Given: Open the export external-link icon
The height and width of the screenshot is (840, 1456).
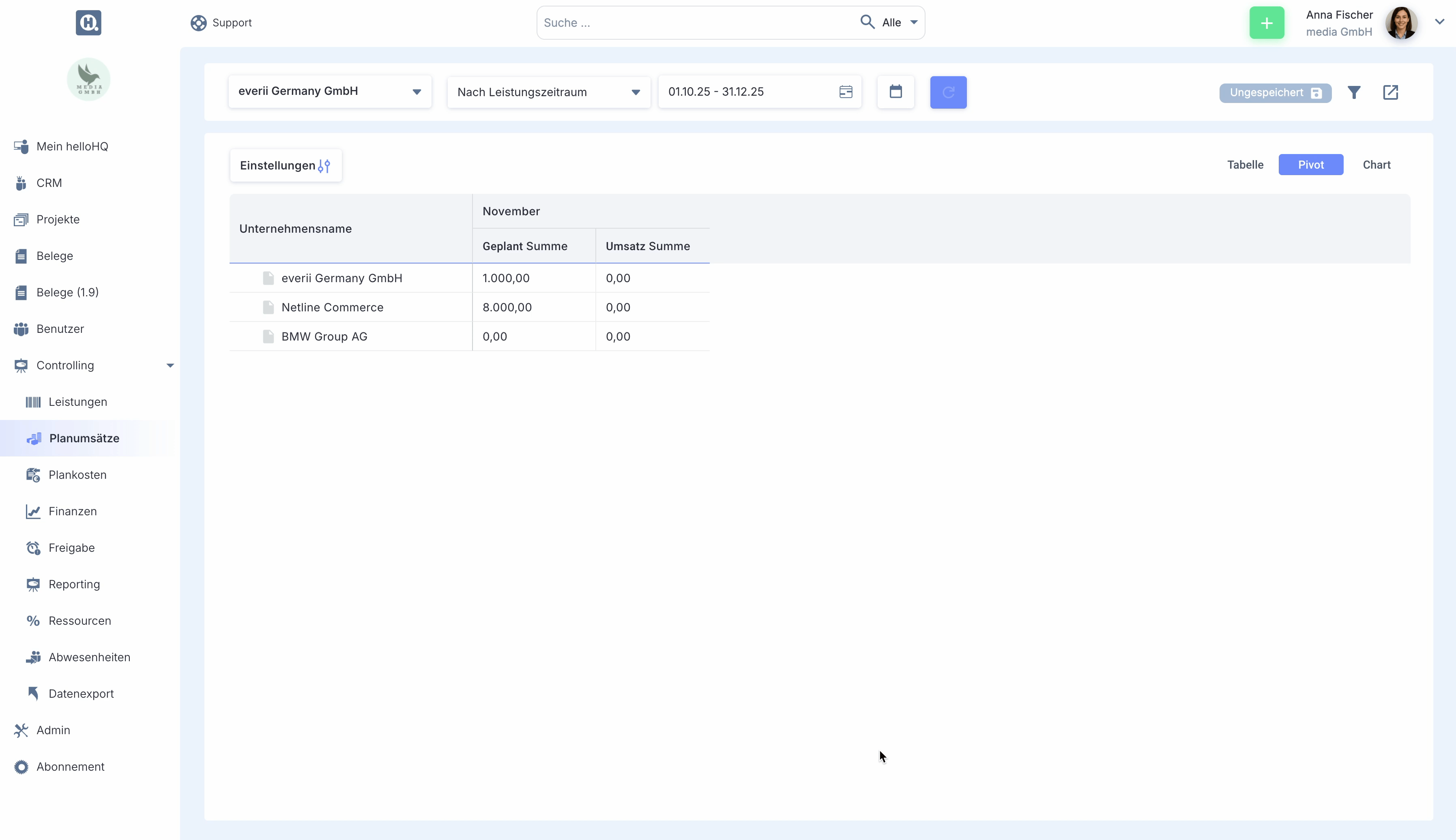Looking at the screenshot, I should [1390, 92].
